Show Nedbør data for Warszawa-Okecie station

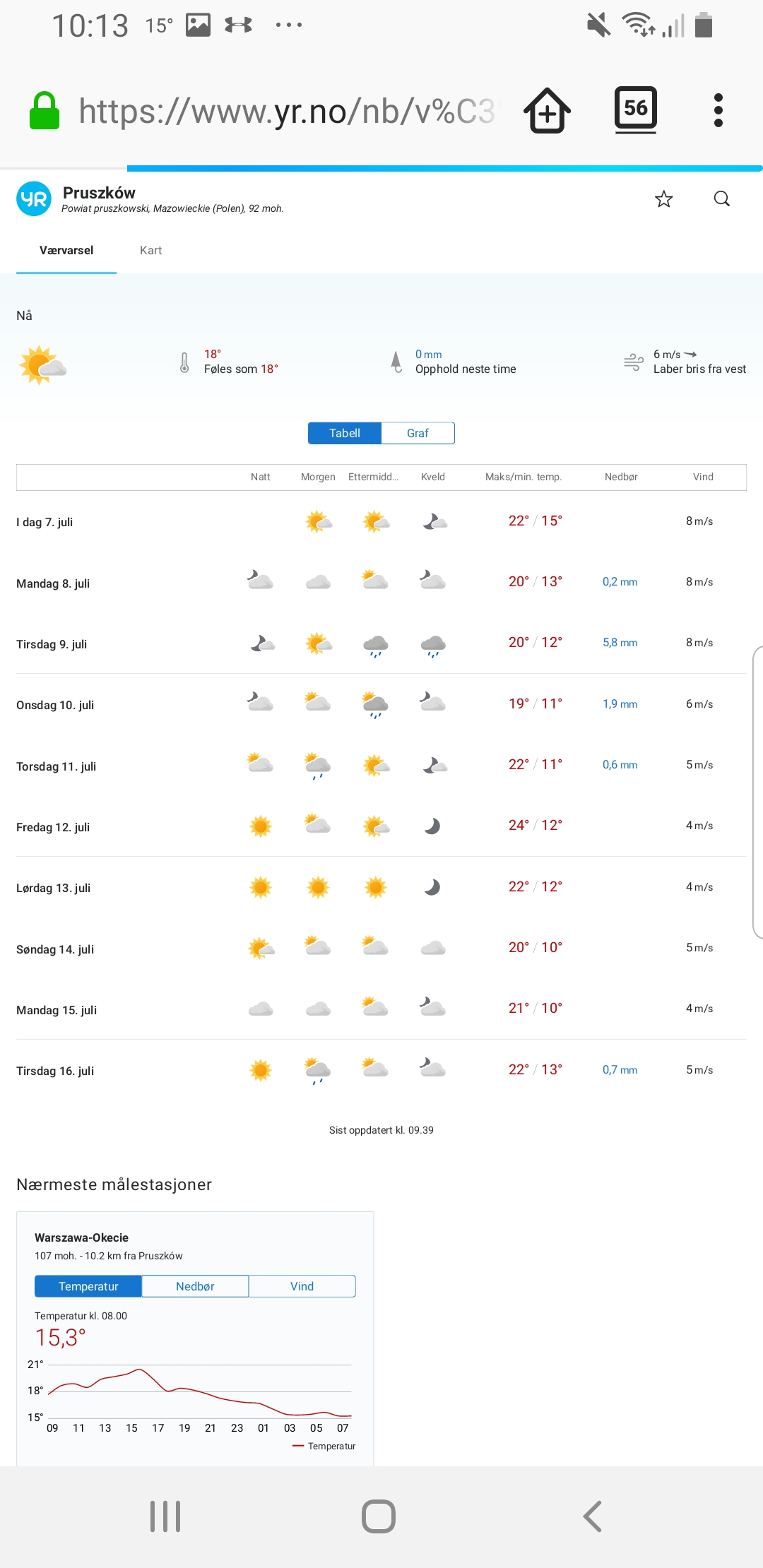(195, 1286)
